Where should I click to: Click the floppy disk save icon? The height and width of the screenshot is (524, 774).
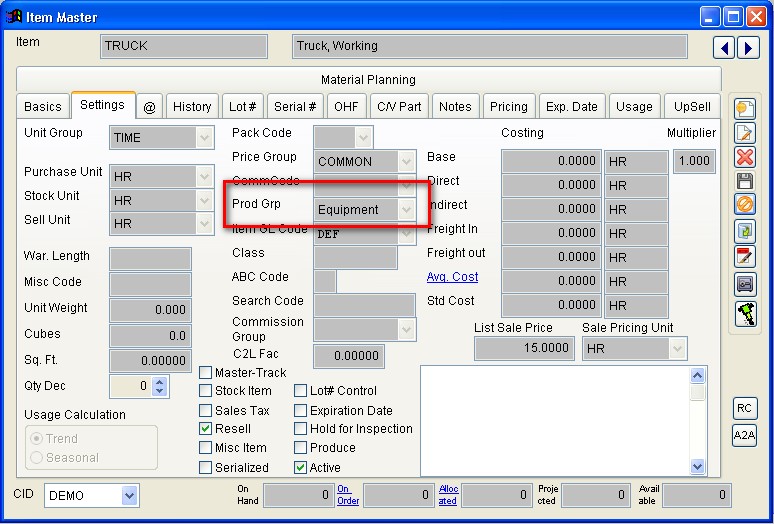coord(744,181)
